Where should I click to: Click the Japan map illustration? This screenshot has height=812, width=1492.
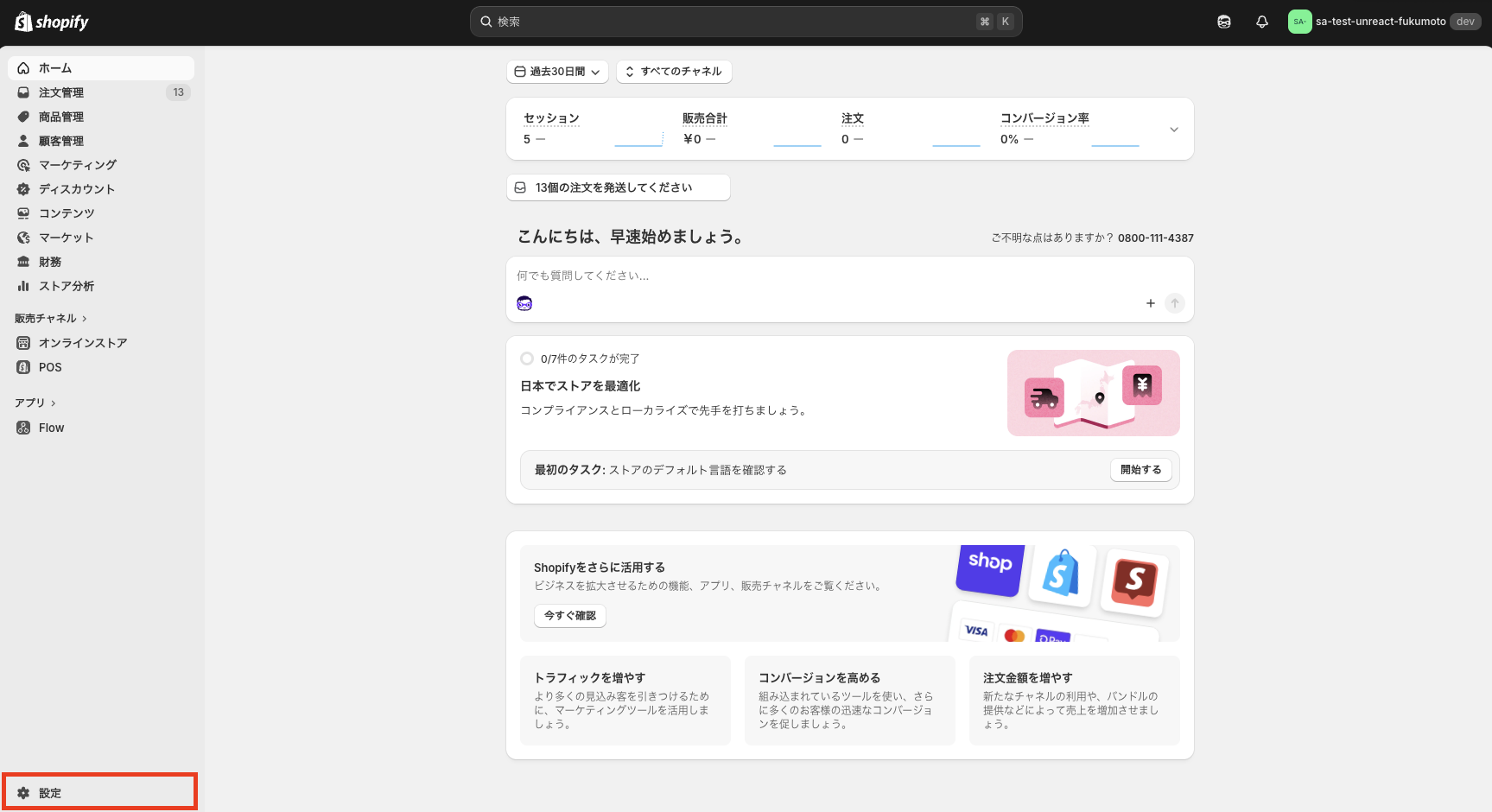(1094, 393)
